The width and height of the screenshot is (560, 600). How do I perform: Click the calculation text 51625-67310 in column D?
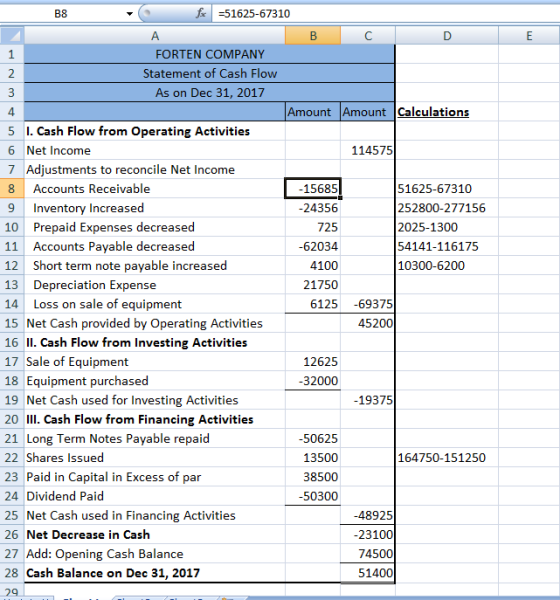click(x=434, y=189)
